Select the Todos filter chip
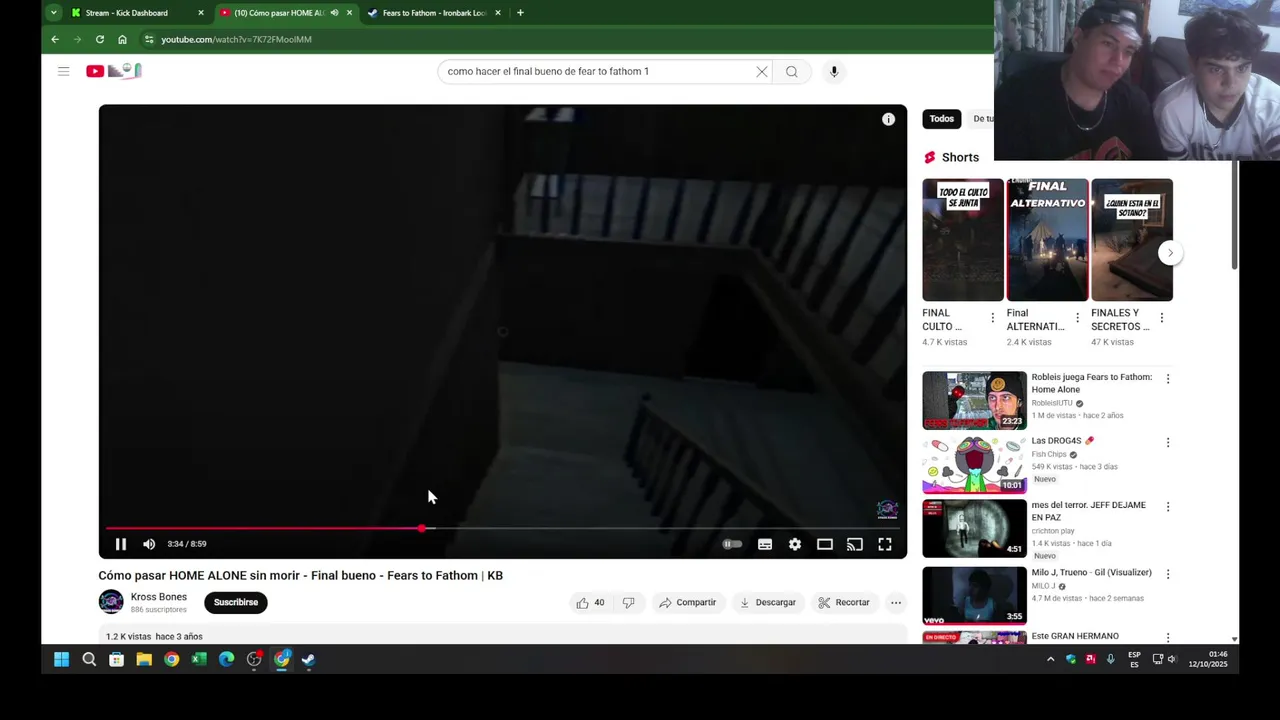1280x720 pixels. (x=942, y=119)
